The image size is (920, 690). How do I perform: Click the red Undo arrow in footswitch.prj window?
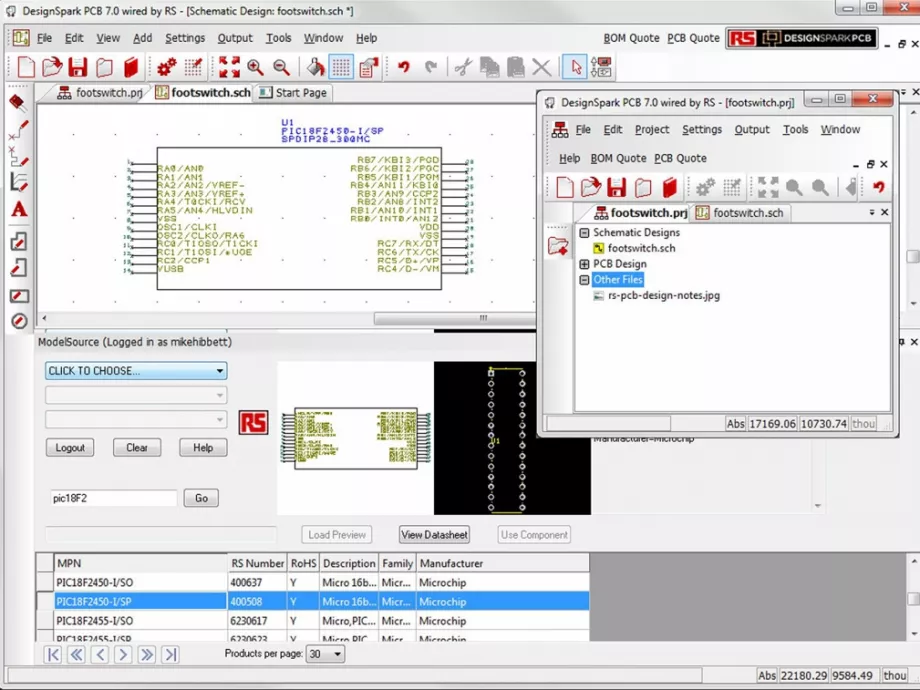(878, 188)
